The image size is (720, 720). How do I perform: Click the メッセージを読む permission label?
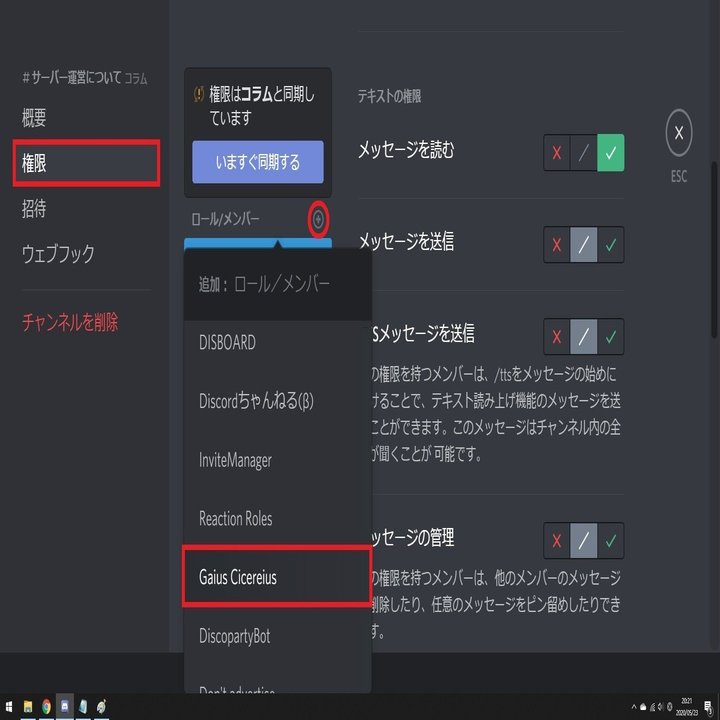pyautogui.click(x=406, y=149)
